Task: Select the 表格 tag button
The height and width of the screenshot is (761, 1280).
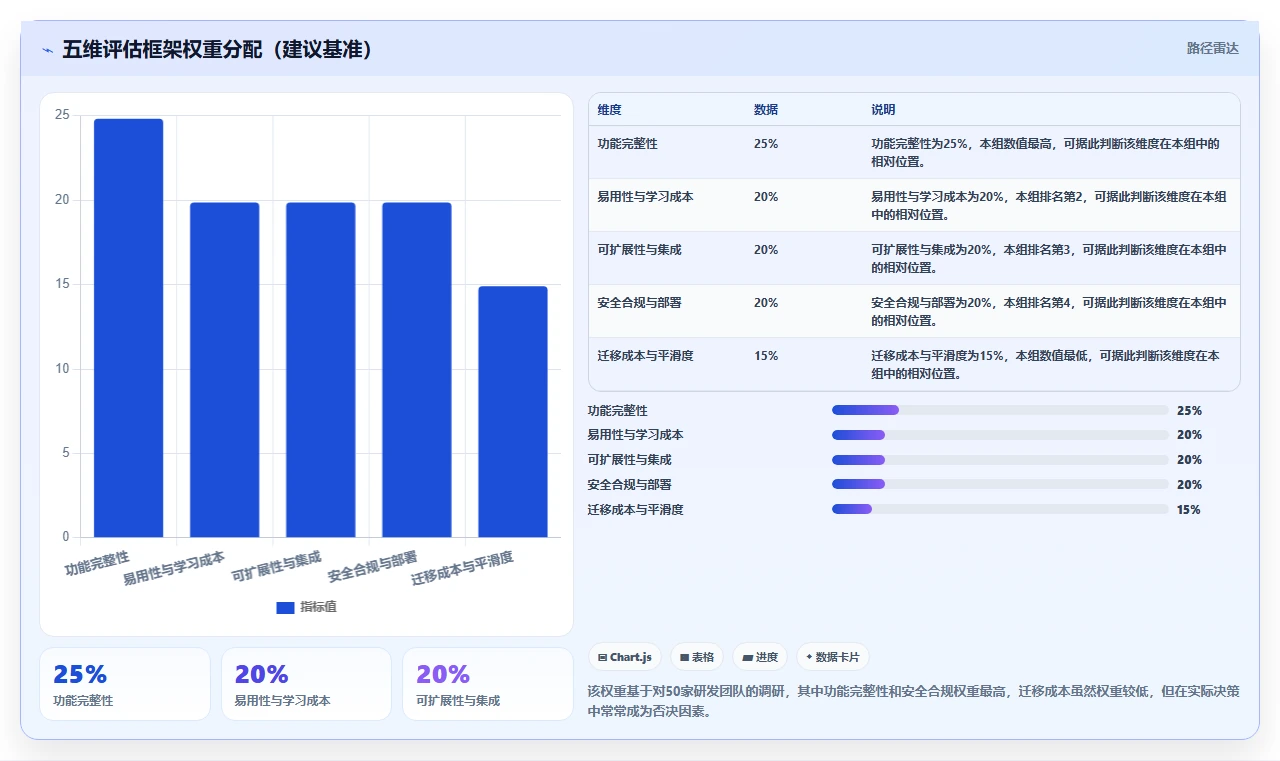Action: 697,657
